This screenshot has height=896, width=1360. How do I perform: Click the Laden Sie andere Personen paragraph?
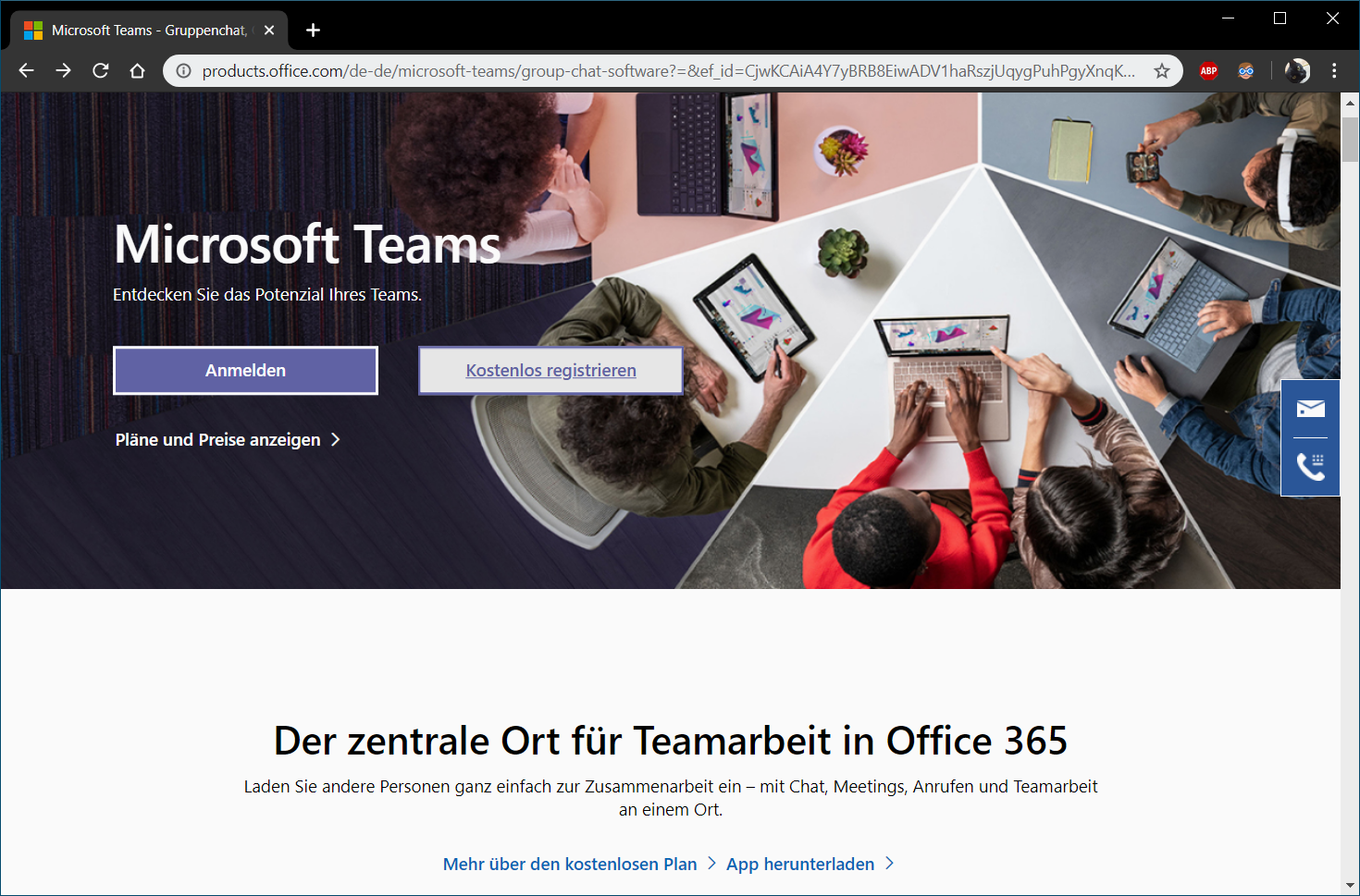tap(671, 798)
